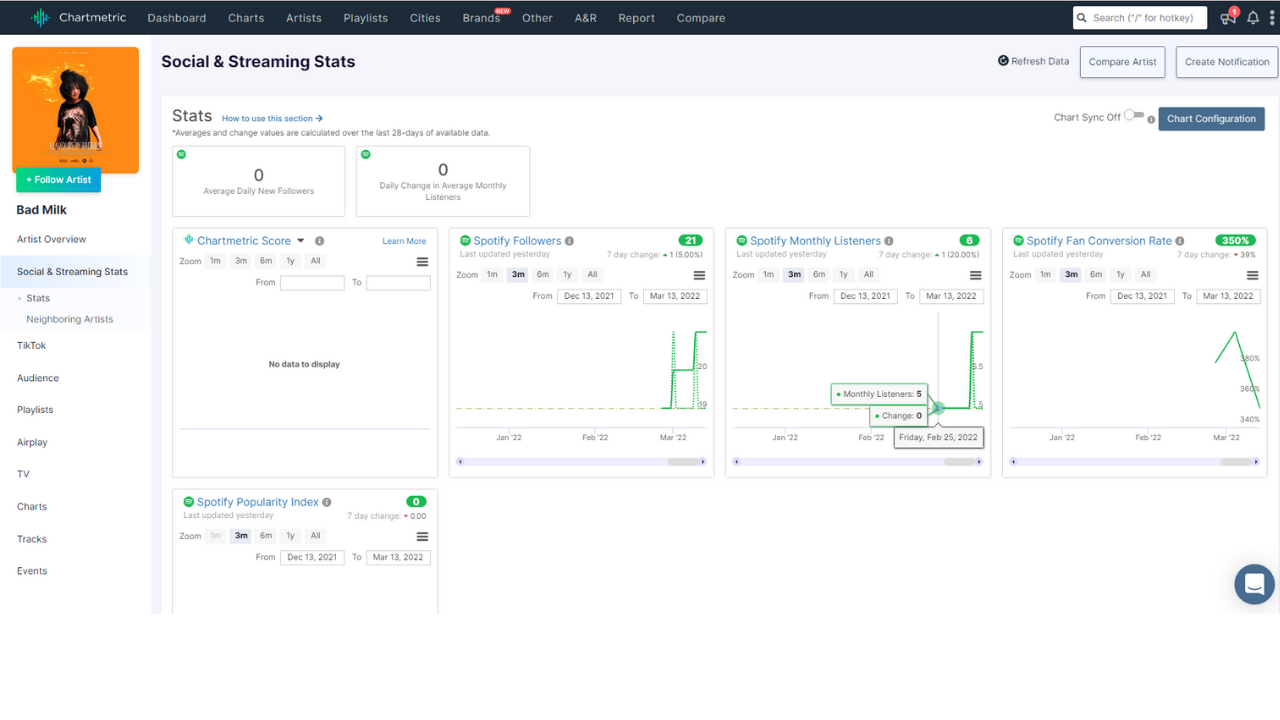Open the Brands menu in the navbar
The image size is (1280, 720).
coord(481,18)
